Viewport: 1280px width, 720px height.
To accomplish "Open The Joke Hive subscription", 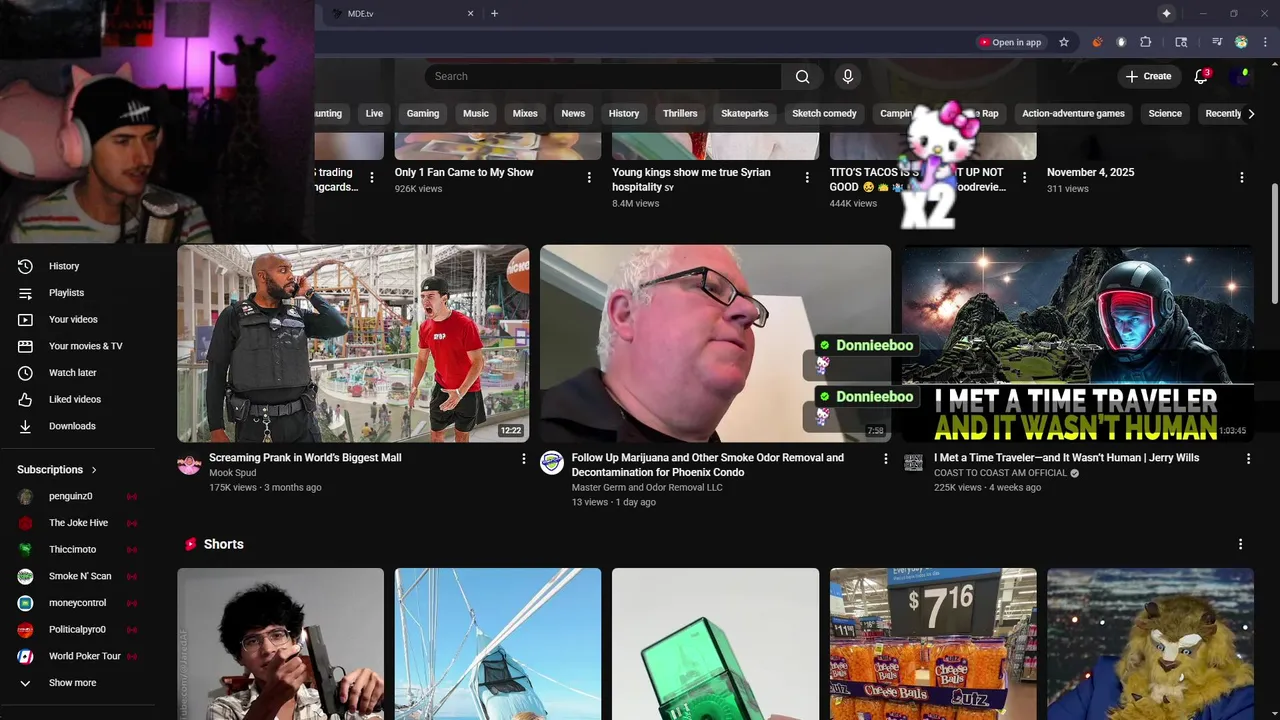I will [78, 523].
